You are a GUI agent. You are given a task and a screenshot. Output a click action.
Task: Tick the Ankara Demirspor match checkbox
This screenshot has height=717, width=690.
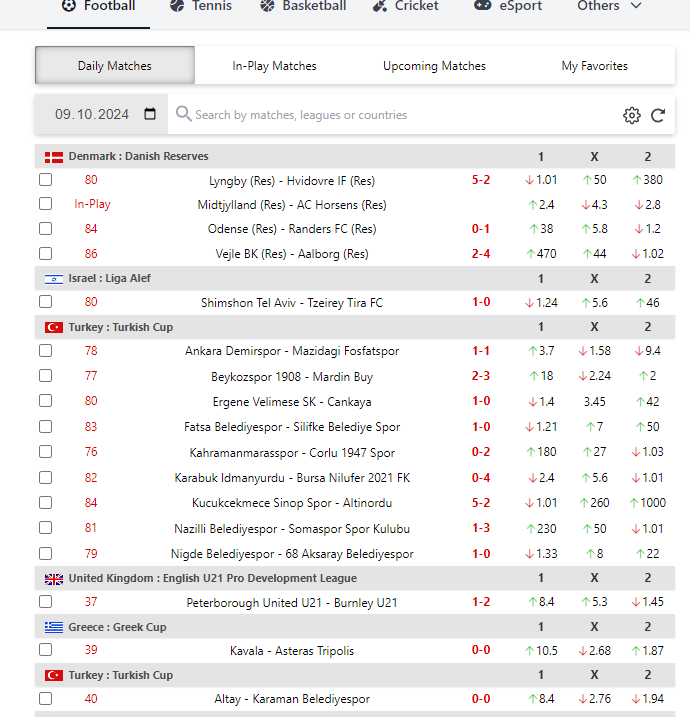(x=46, y=351)
